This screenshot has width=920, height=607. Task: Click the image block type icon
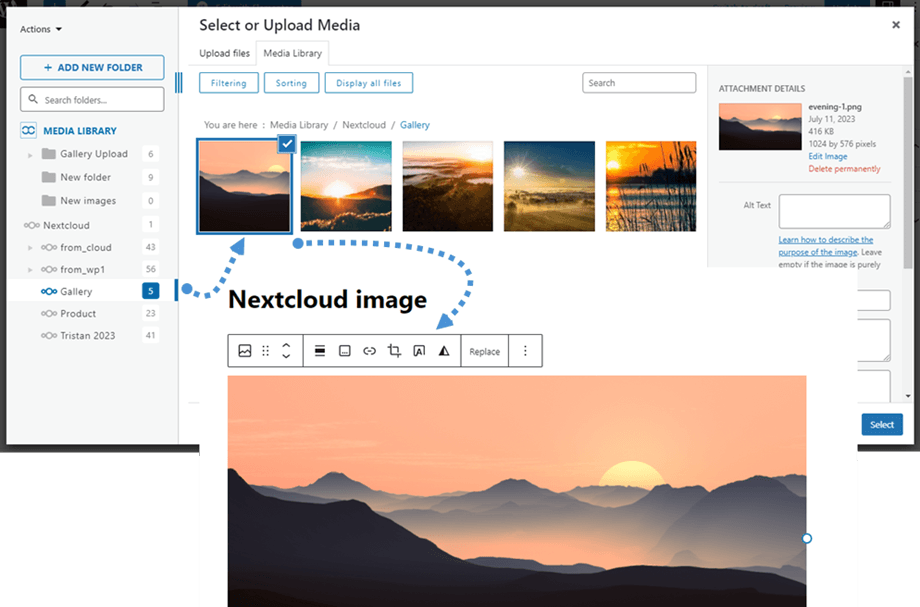245,351
